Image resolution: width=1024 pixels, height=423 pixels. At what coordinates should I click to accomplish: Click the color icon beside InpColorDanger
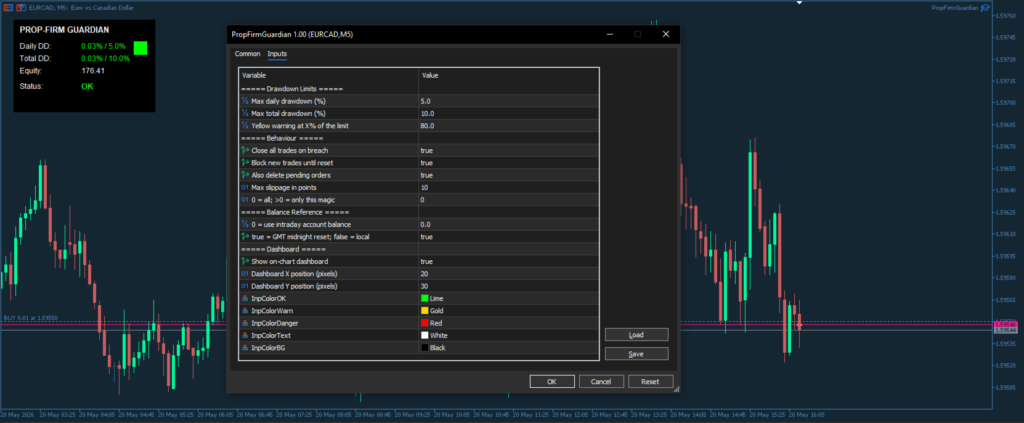[245, 323]
